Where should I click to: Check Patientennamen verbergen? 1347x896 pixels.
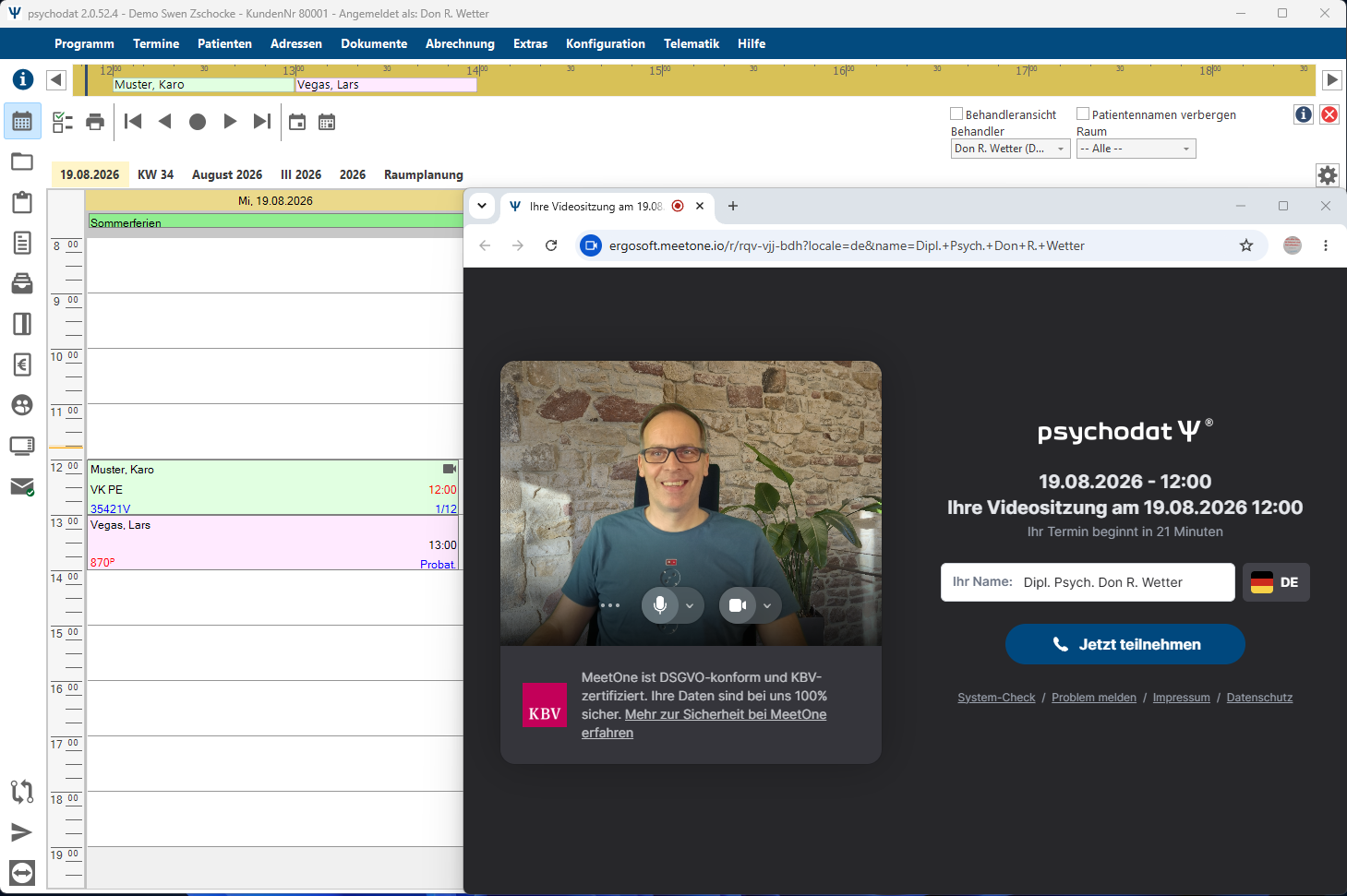[x=1083, y=113]
